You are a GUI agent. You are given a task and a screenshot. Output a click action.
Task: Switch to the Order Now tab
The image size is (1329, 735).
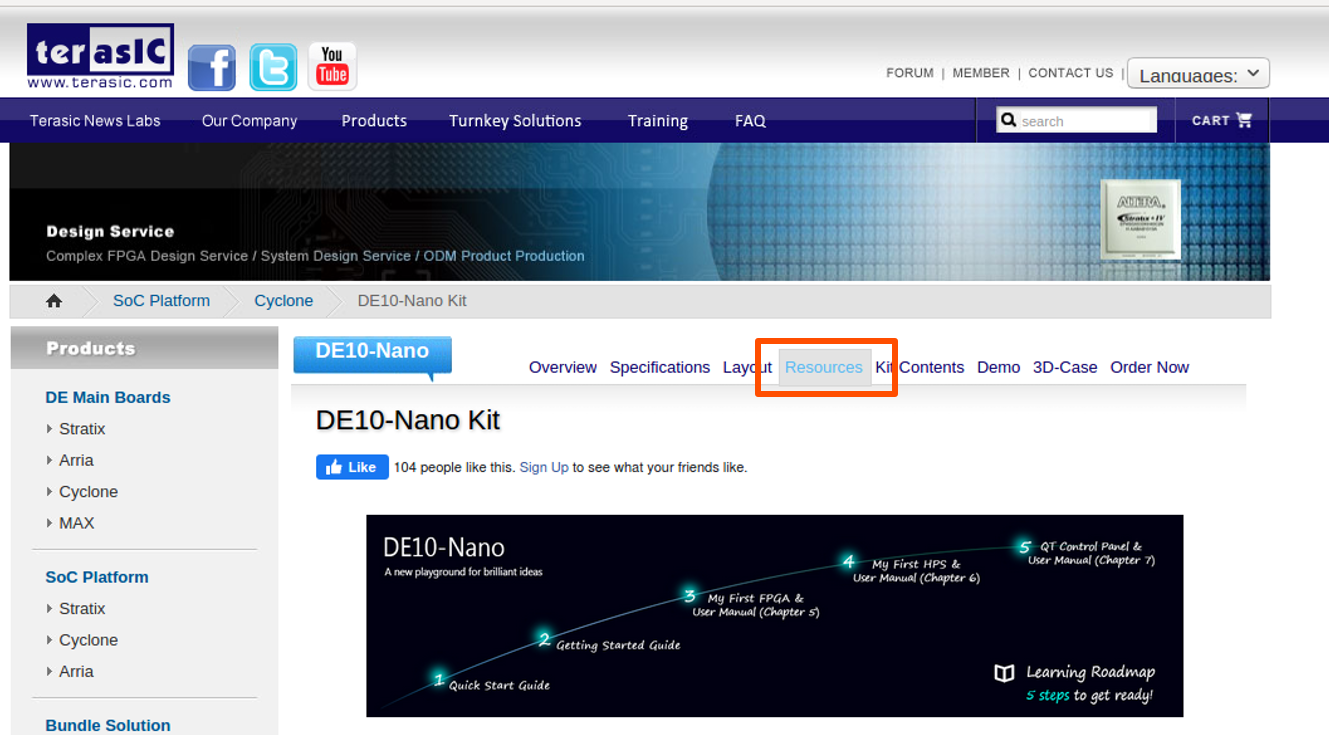[1150, 367]
